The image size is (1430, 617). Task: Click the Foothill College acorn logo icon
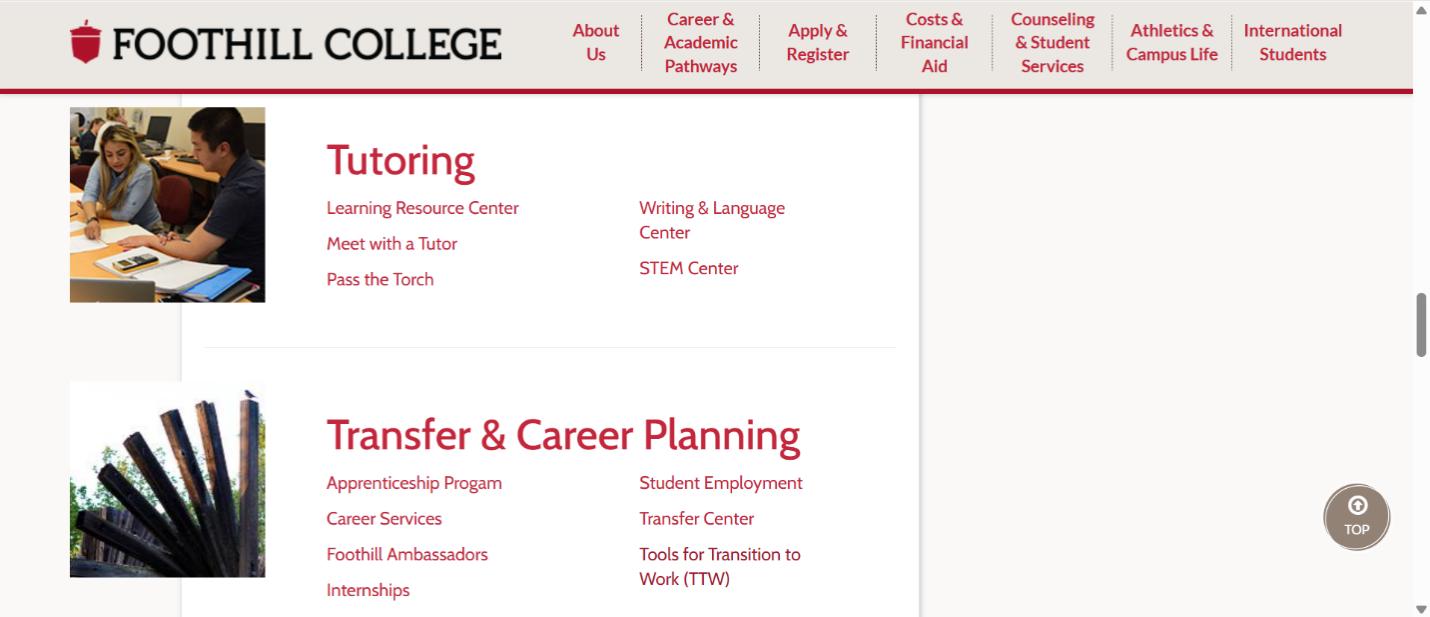86,42
